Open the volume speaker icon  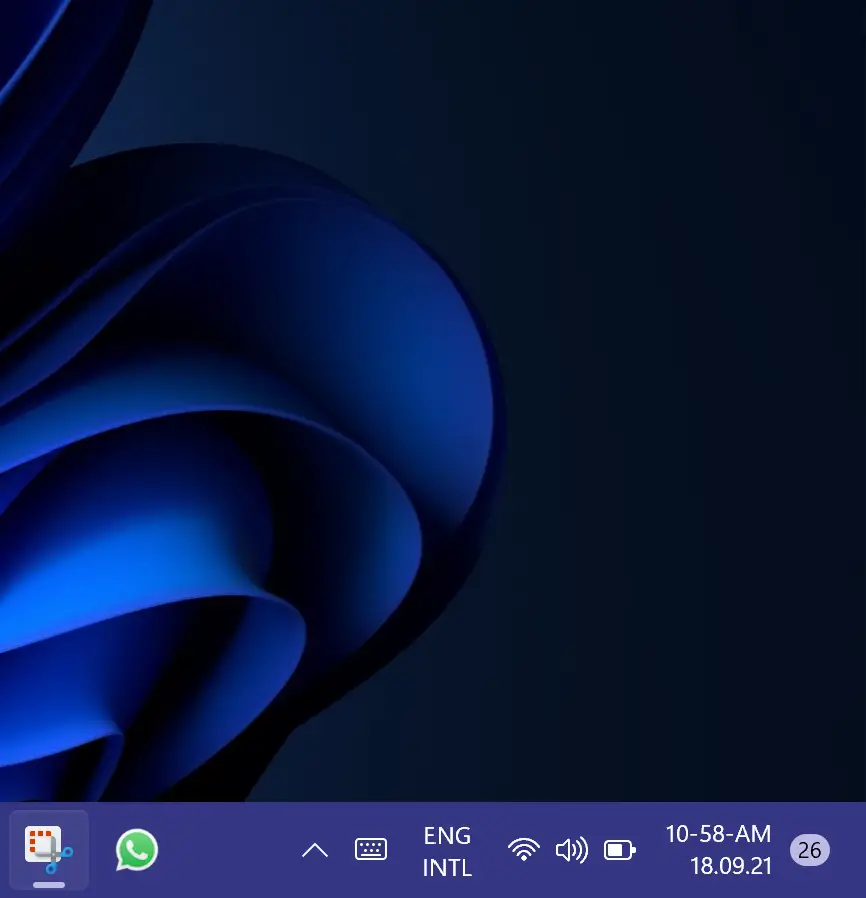pos(572,849)
